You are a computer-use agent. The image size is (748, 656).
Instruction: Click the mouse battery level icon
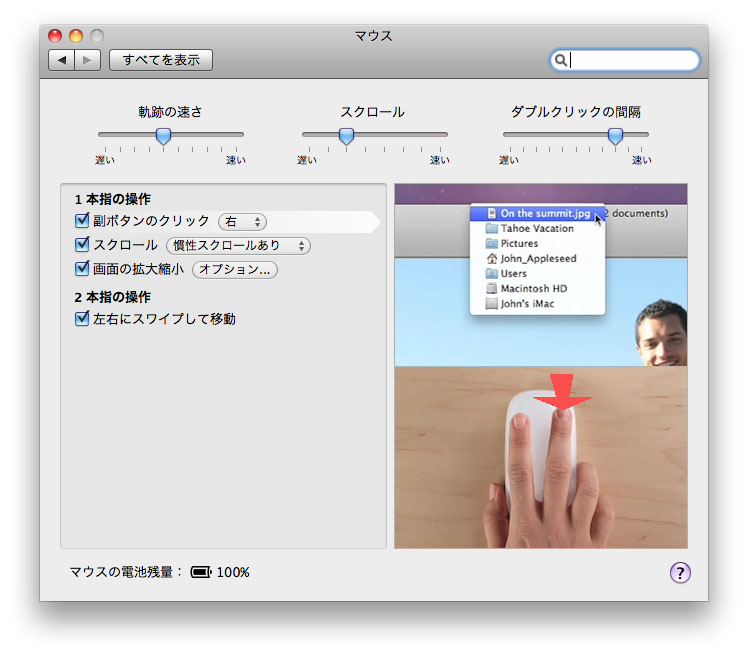201,572
